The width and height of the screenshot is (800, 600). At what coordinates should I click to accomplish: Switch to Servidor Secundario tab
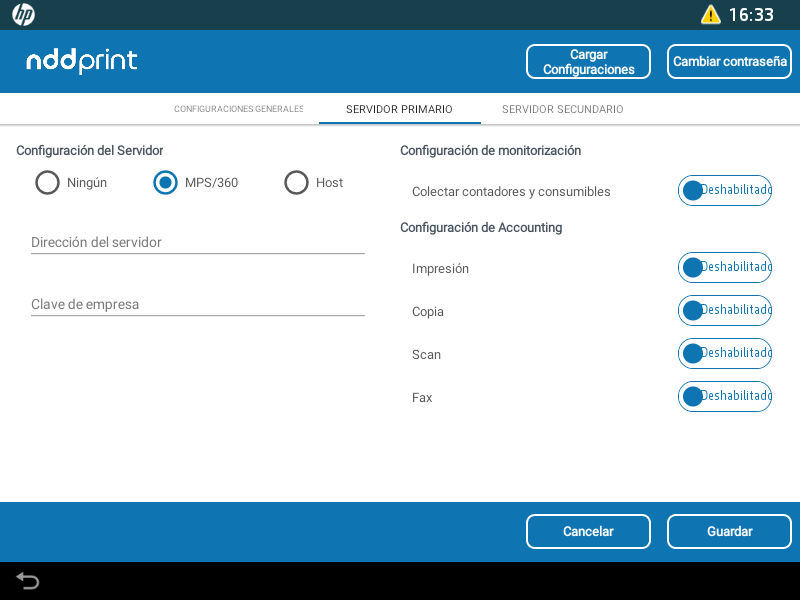562,109
